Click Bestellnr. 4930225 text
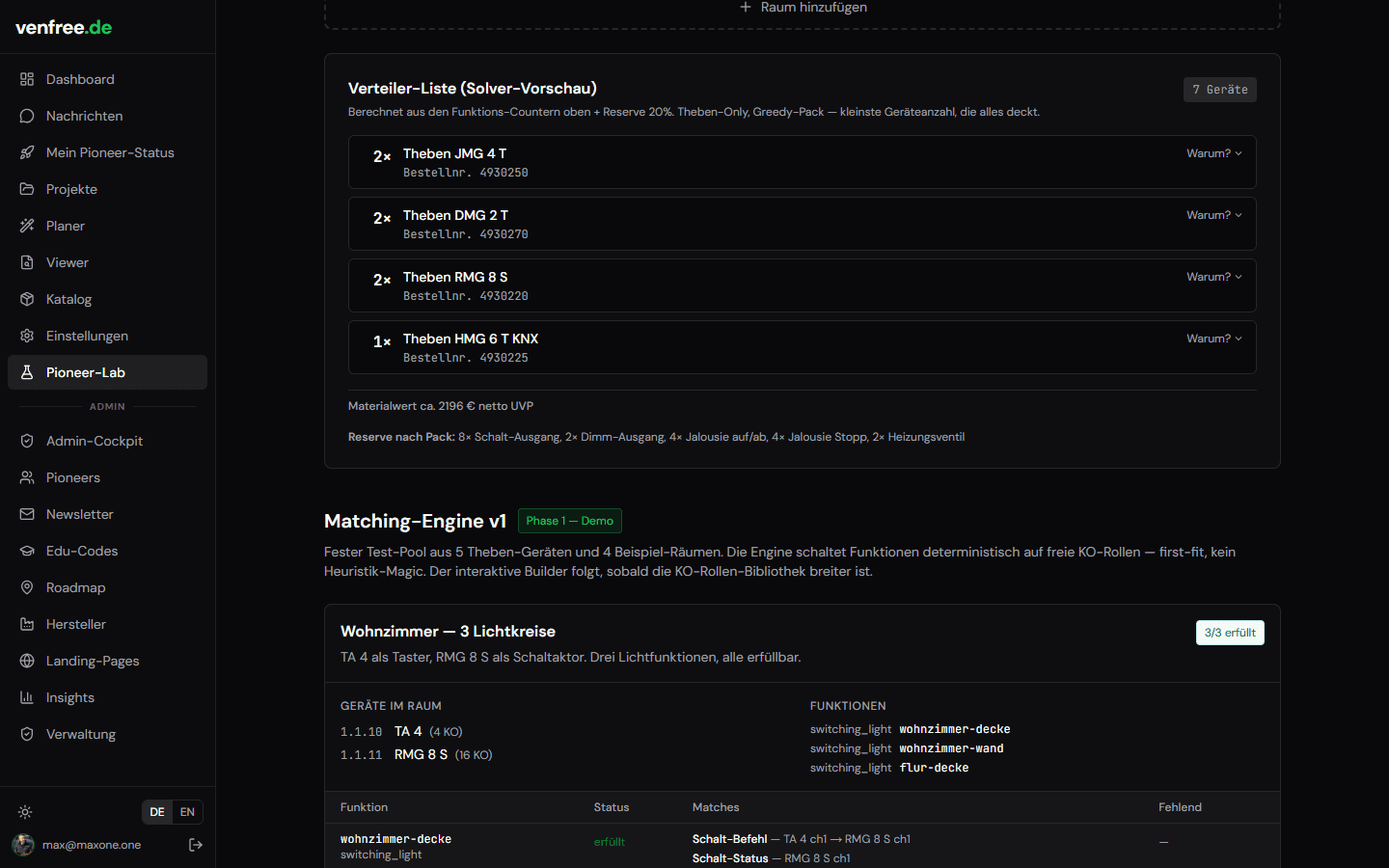This screenshot has width=1389, height=868. [x=466, y=358]
